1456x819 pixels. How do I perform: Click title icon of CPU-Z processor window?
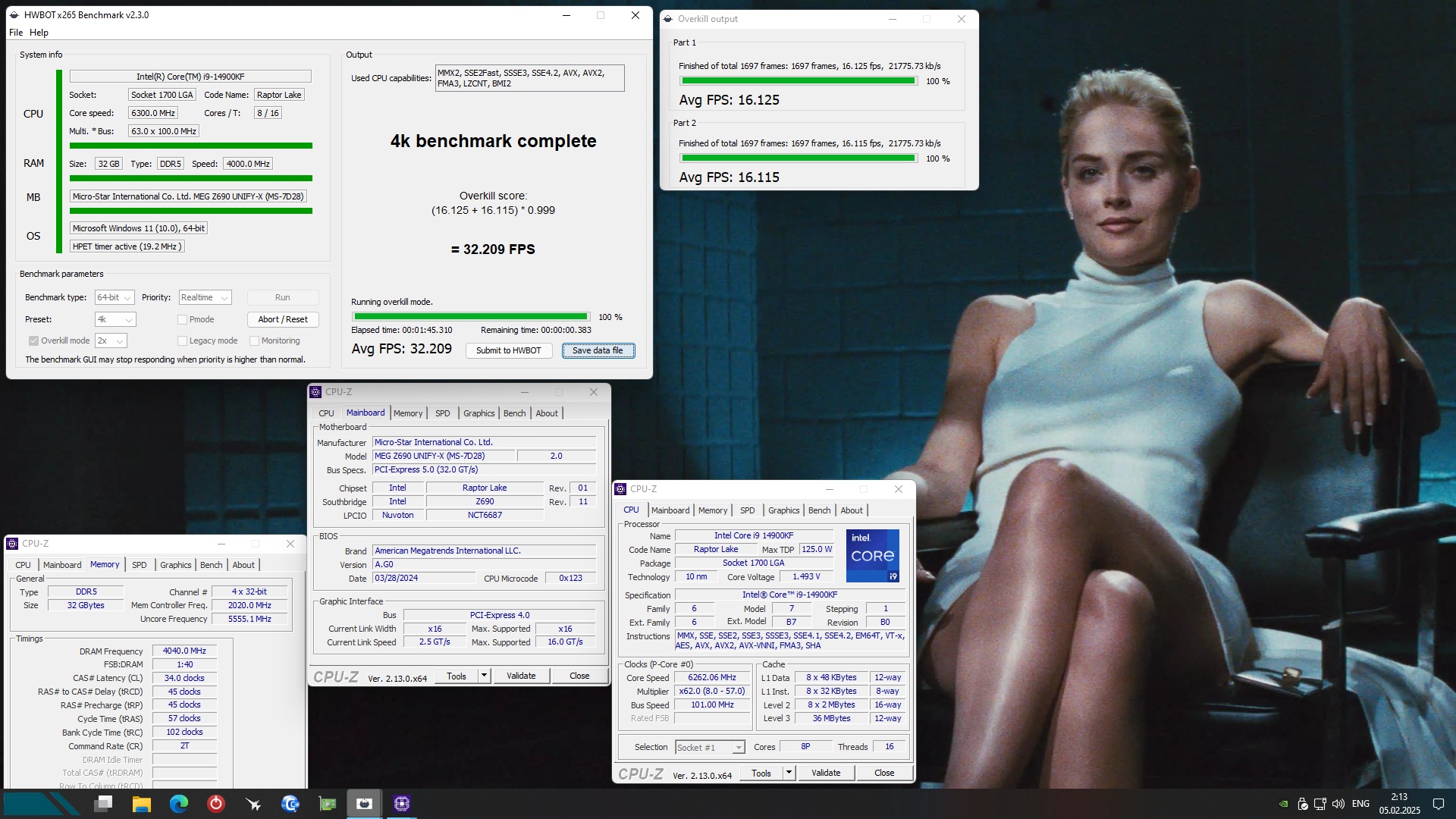click(x=621, y=489)
